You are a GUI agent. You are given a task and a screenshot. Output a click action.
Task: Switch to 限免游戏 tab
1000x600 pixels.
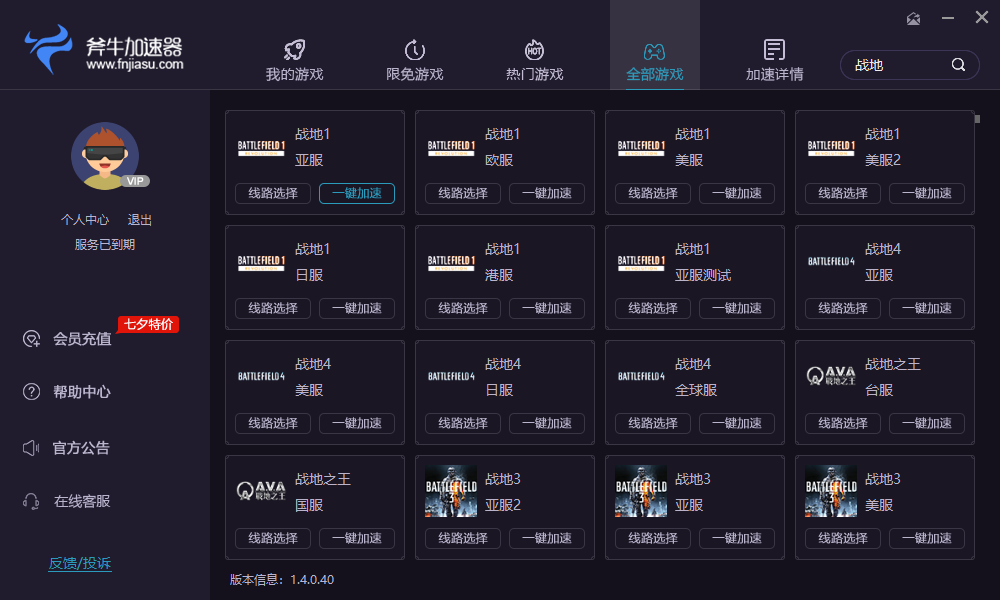click(x=415, y=61)
